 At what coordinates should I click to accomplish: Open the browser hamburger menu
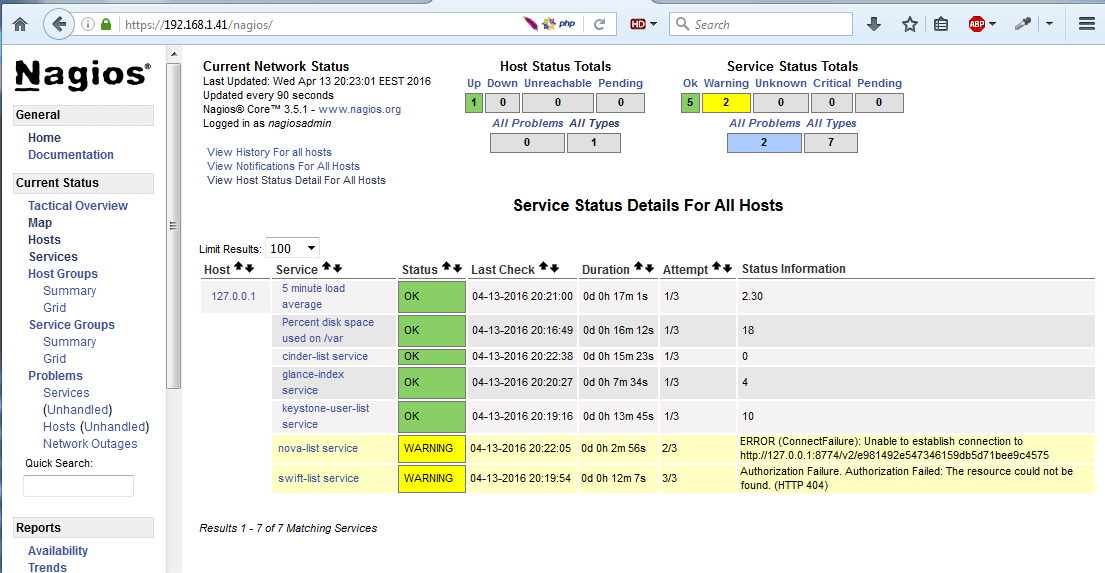pos(1087,25)
